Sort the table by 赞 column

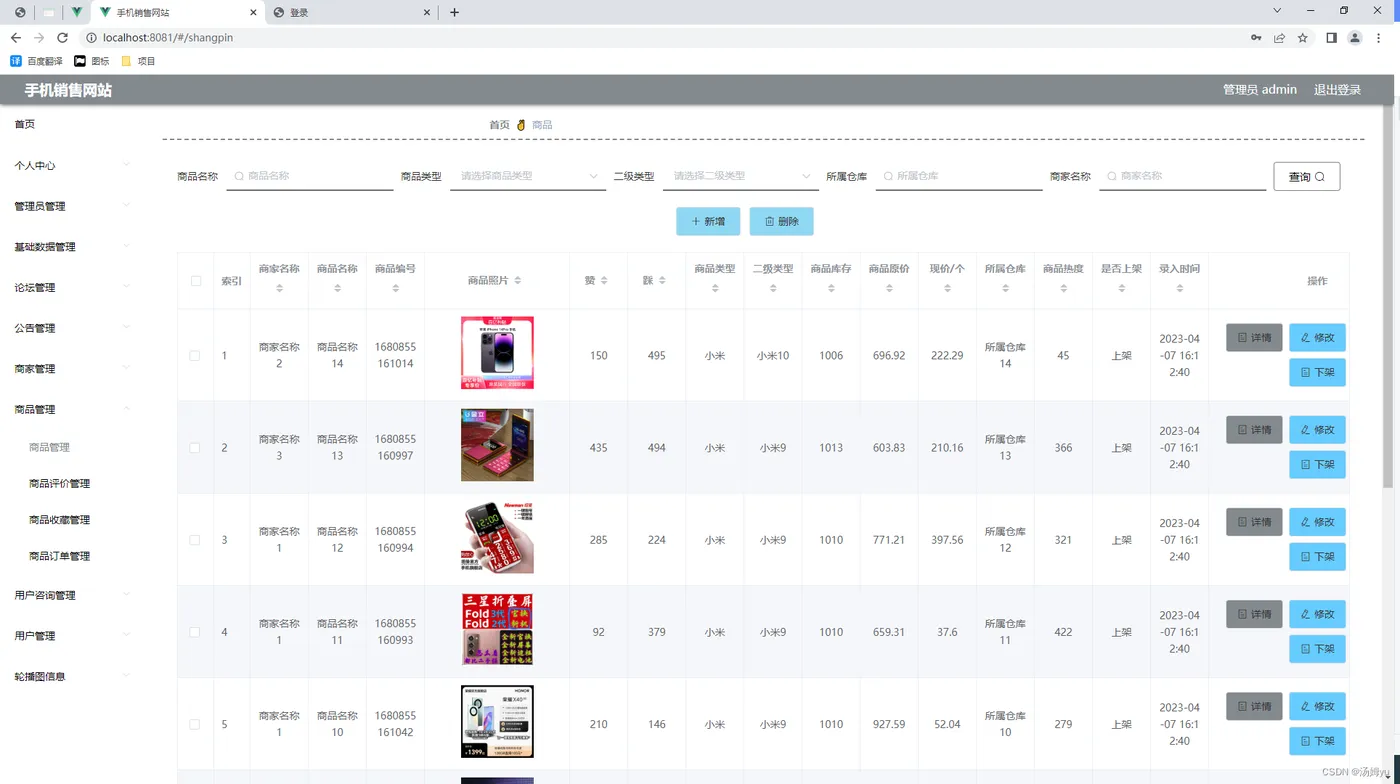(x=604, y=281)
